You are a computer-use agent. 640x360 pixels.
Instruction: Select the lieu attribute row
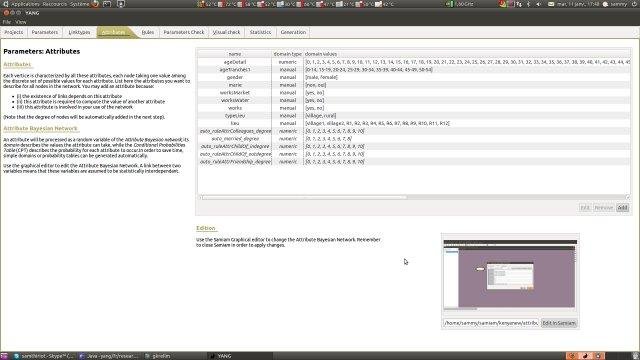(x=414, y=123)
